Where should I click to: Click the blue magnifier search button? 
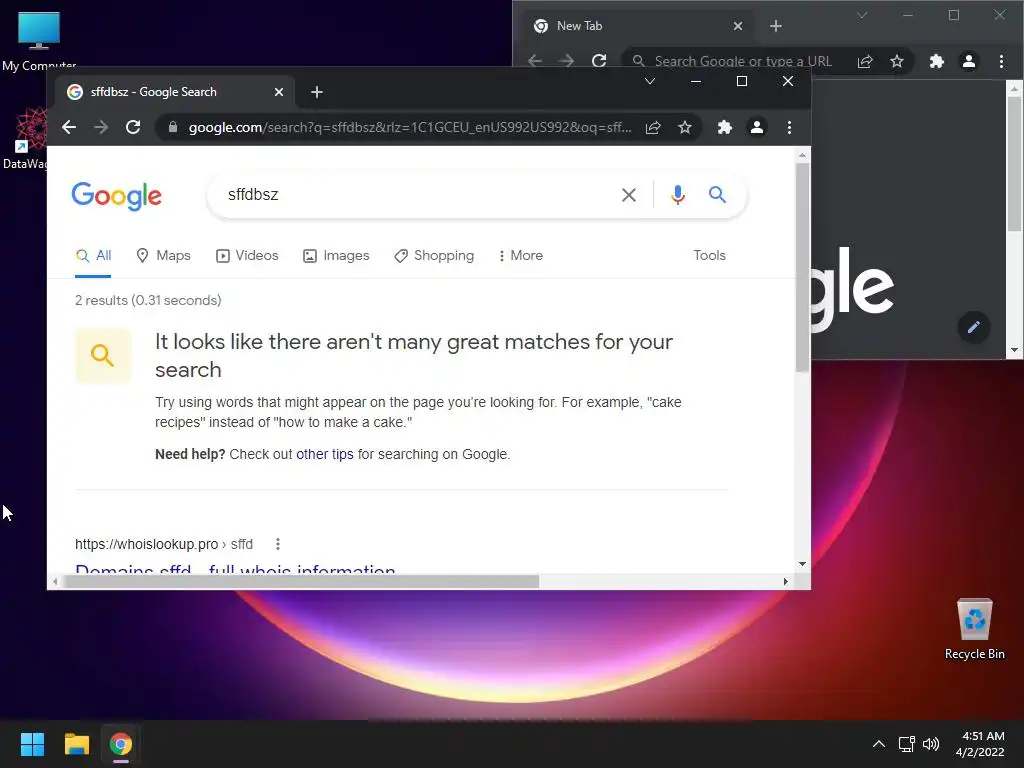click(717, 195)
